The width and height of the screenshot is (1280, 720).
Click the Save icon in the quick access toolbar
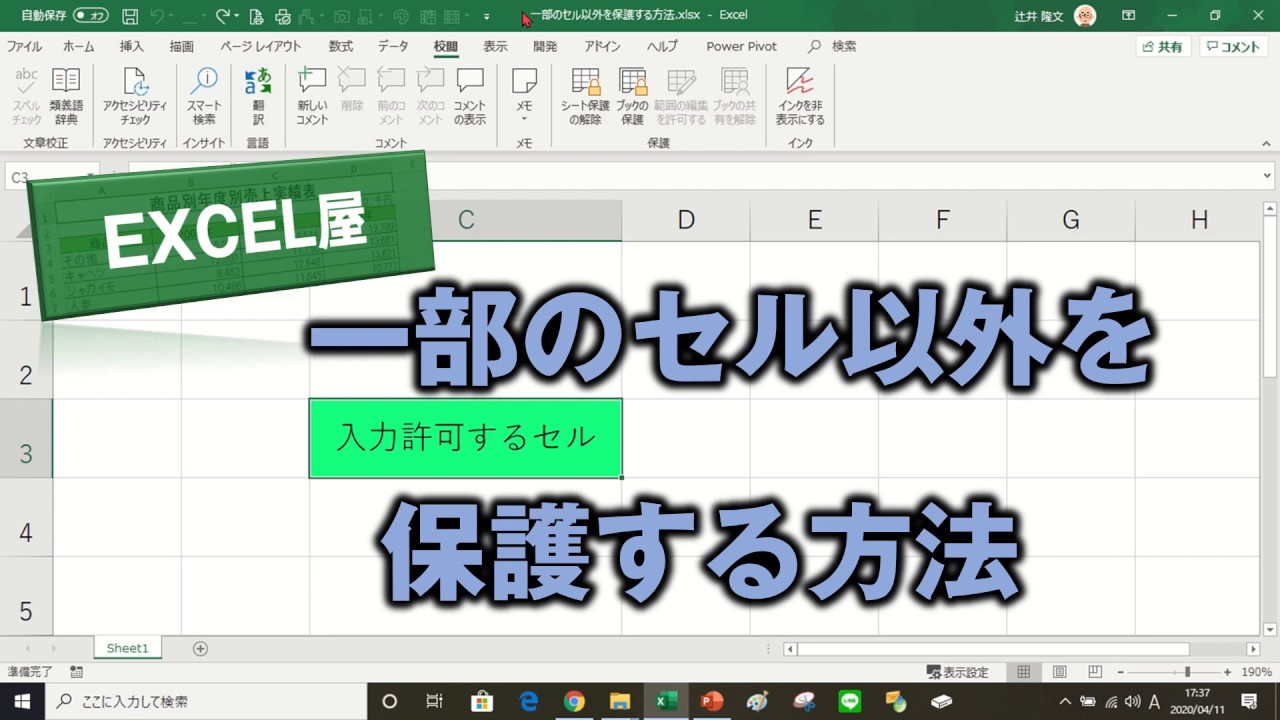pos(130,16)
